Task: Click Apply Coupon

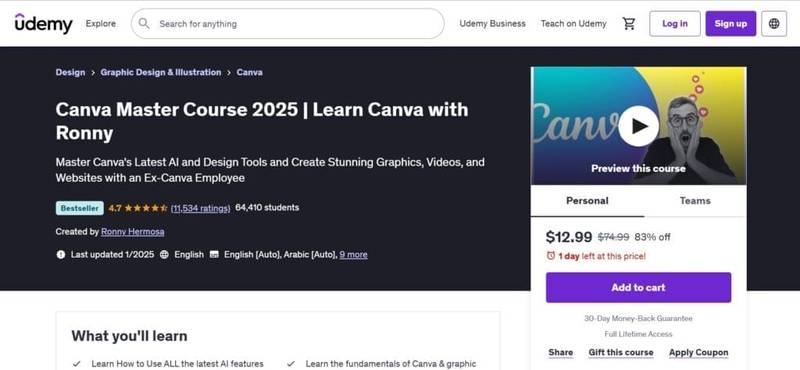Action: tap(698, 352)
